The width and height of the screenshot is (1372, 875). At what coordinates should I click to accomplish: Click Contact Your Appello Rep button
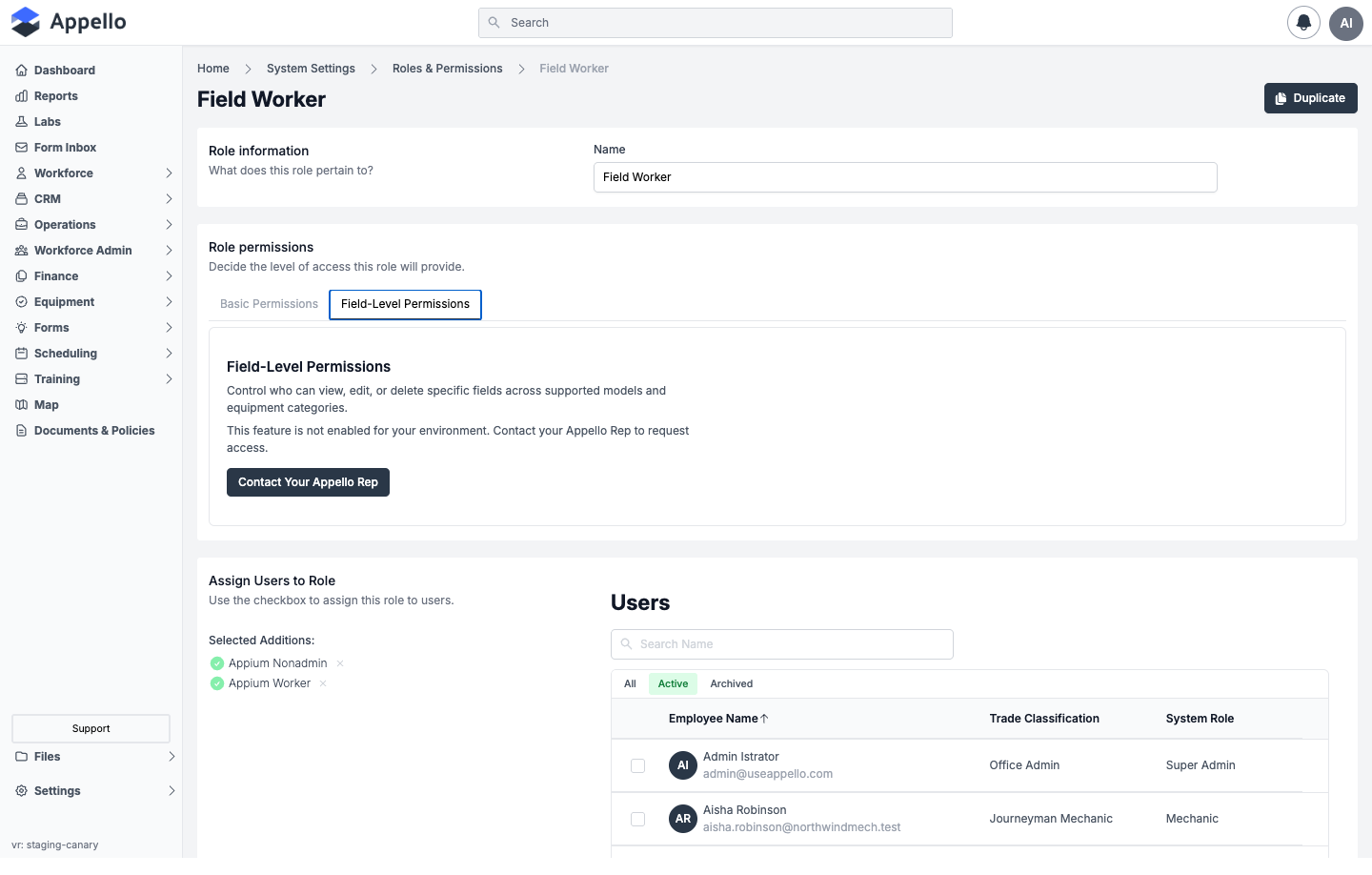308,482
